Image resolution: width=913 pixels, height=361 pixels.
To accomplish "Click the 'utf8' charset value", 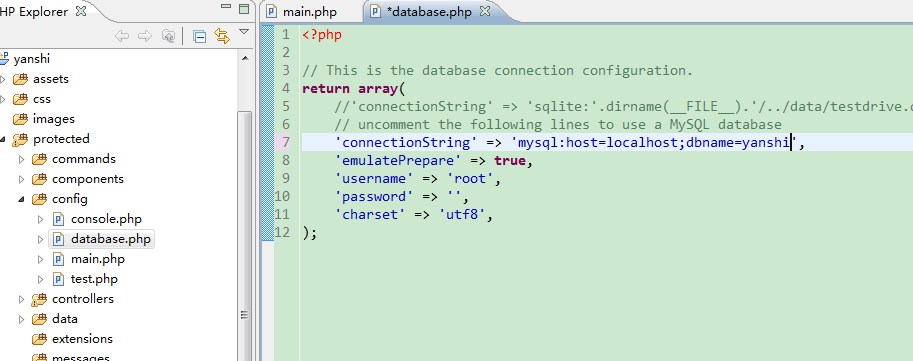I will click(461, 215).
